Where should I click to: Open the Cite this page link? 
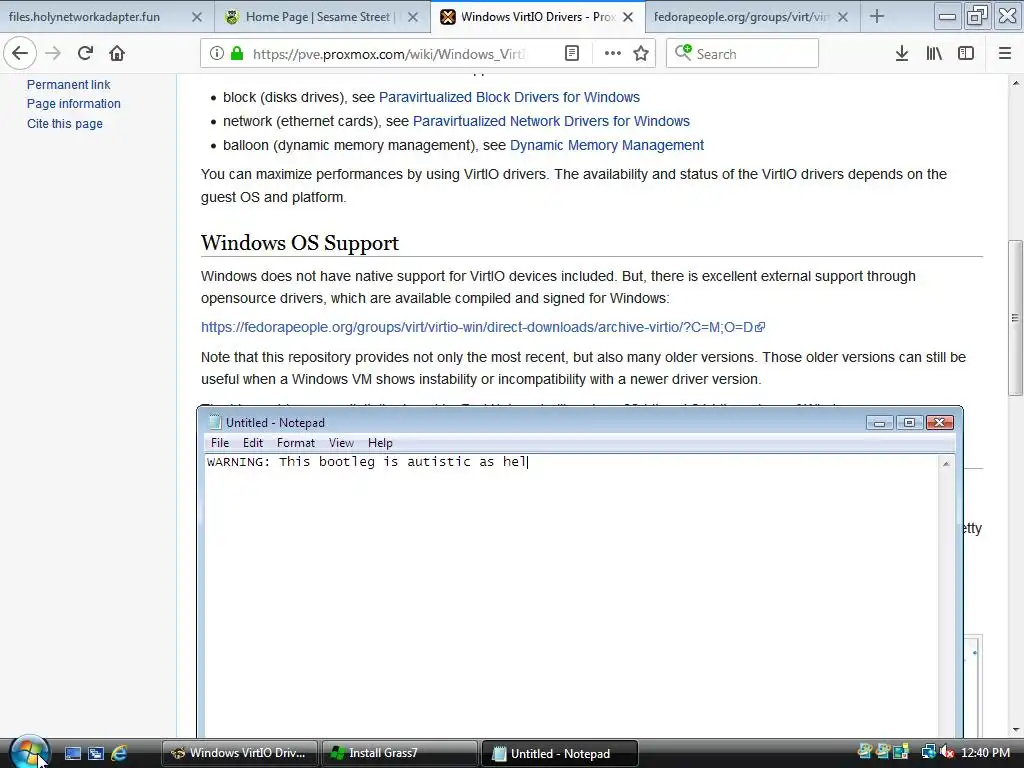65,123
